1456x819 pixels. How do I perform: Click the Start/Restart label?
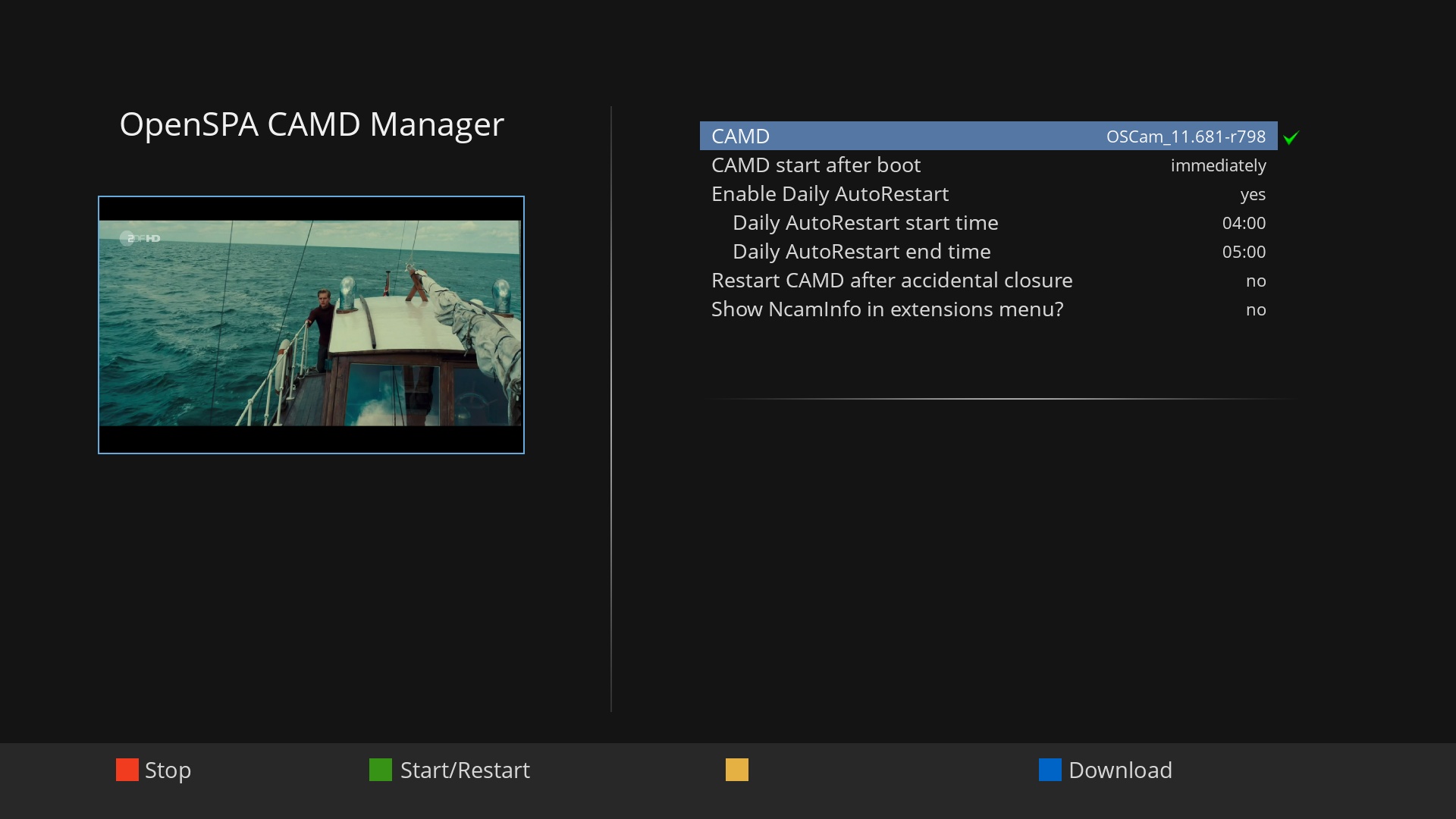[x=465, y=770]
